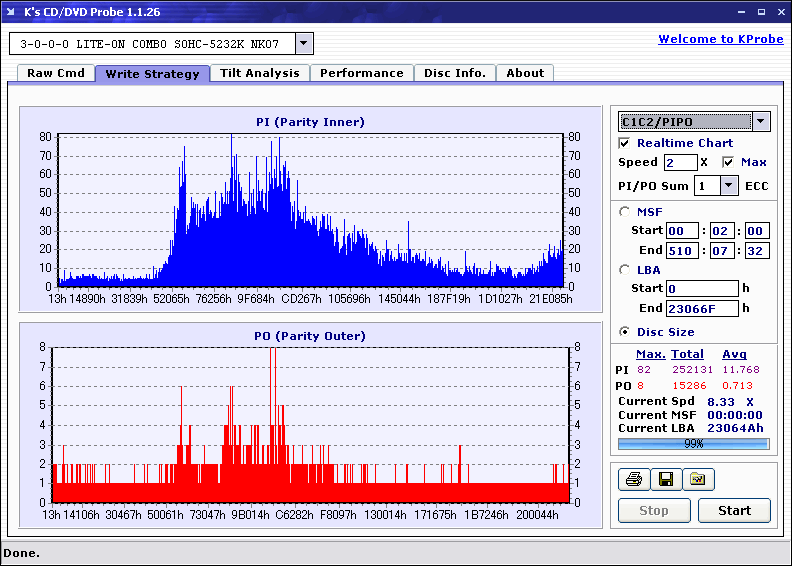Switch to the Tilt Analysis tab
This screenshot has height=566, width=792.
260,73
